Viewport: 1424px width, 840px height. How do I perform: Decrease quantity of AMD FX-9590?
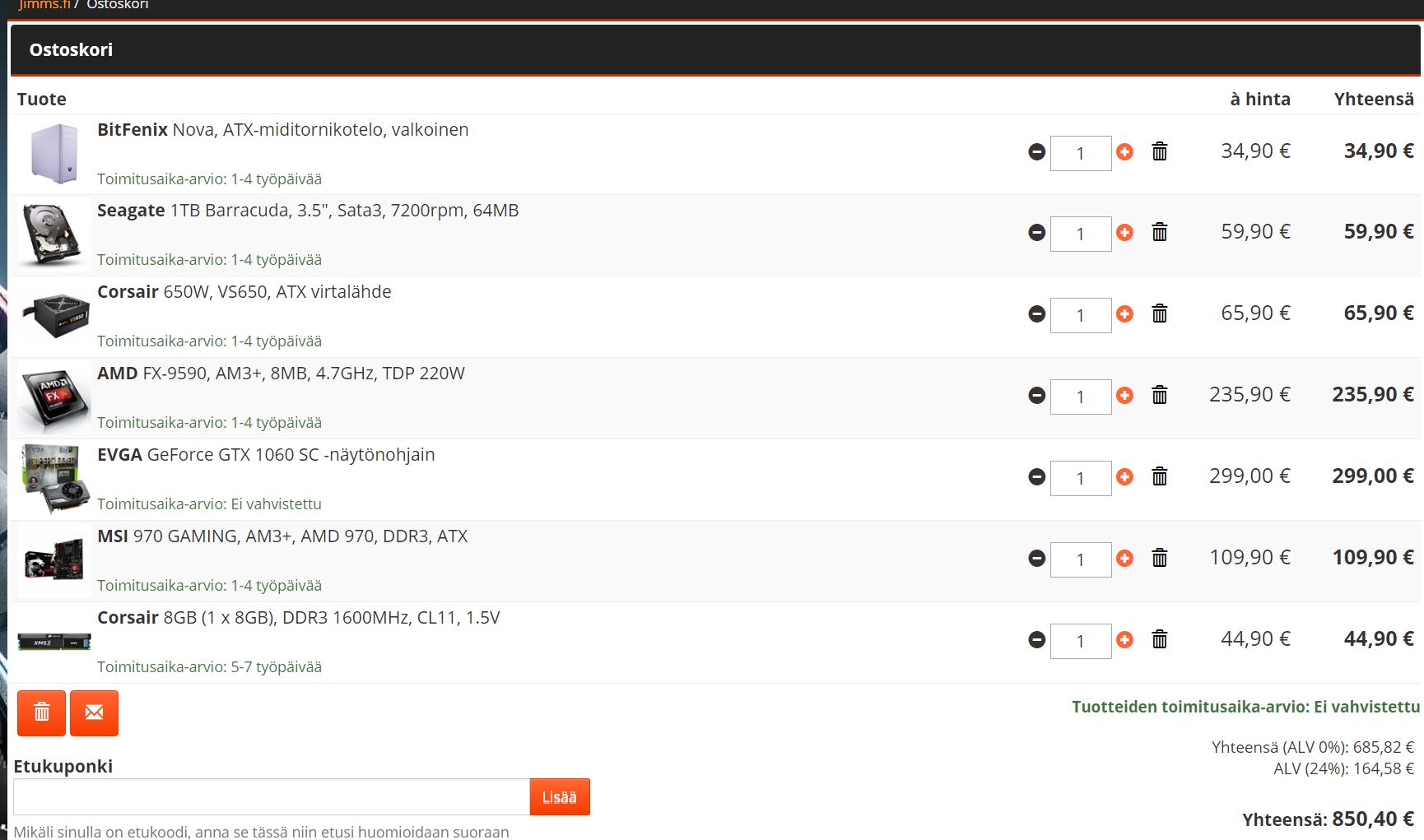(x=1037, y=396)
